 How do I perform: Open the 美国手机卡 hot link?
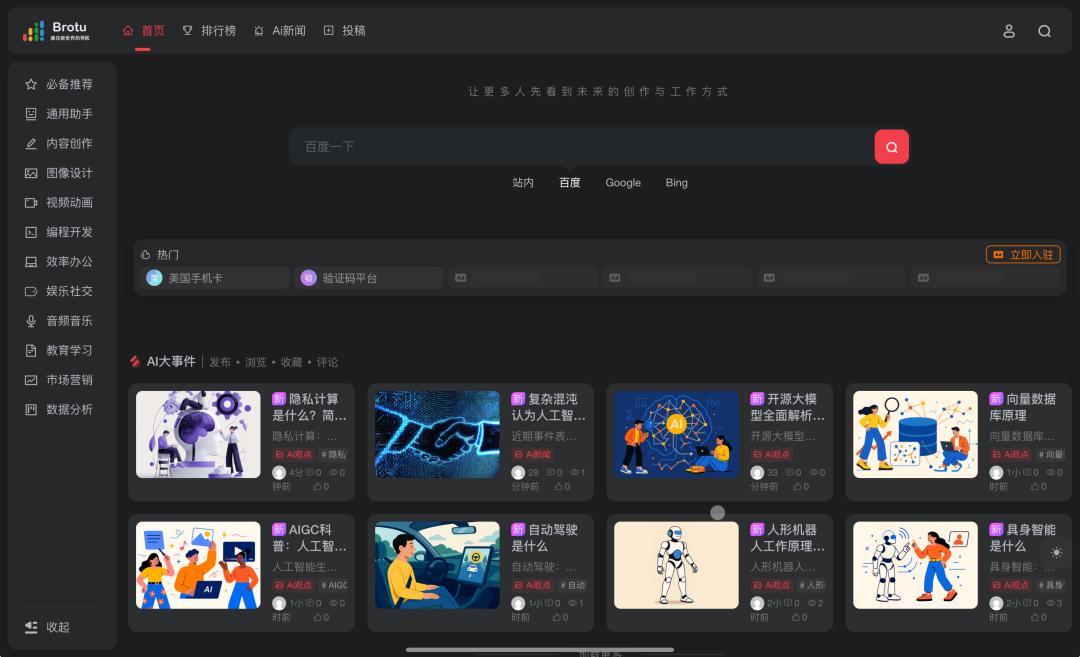coord(215,278)
